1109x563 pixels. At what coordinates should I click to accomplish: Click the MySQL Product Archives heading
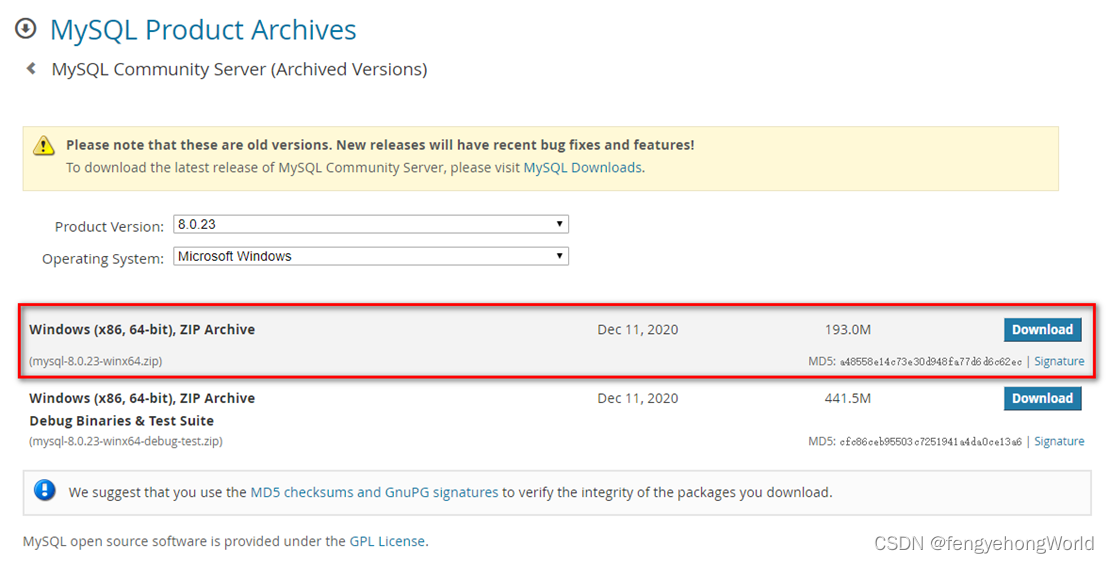[x=203, y=30]
